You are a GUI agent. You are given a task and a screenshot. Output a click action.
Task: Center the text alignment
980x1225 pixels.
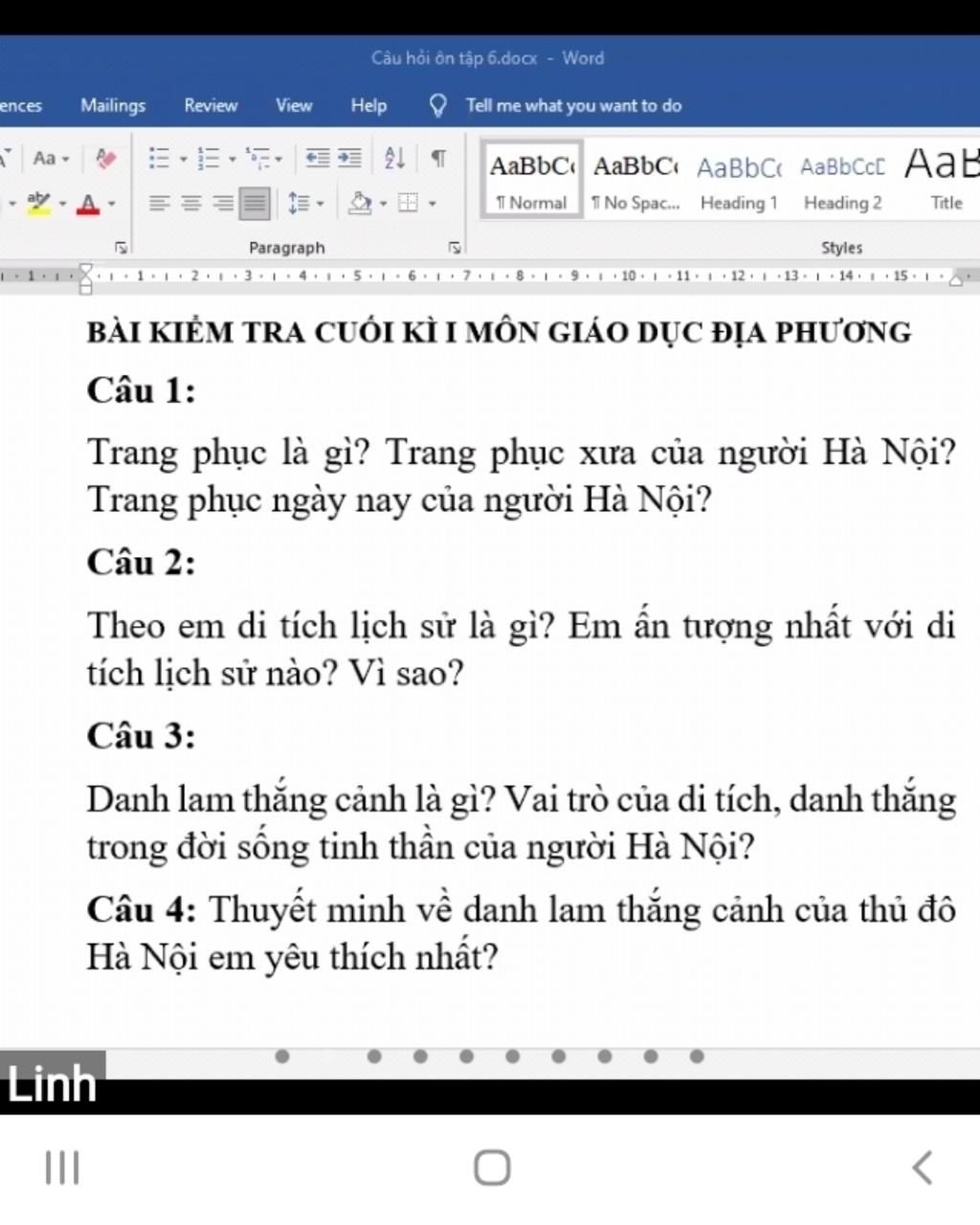(191, 203)
